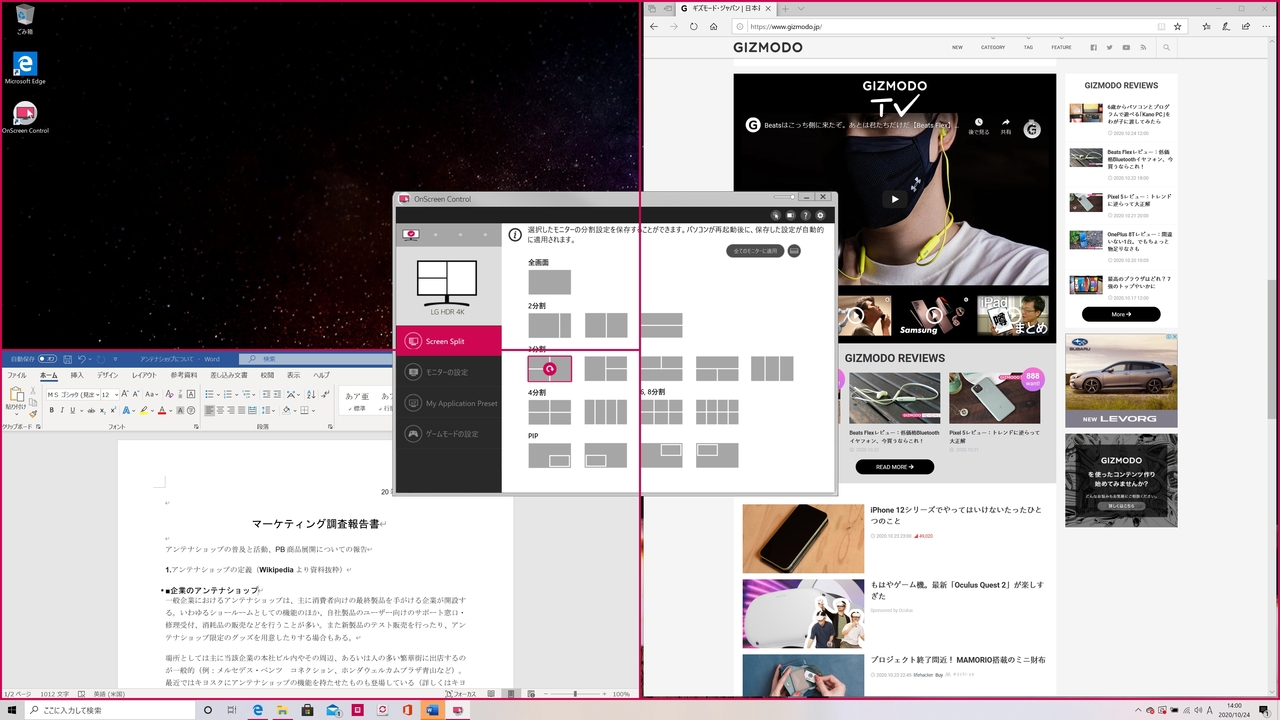Screen dimensions: 1280x720
Task: Click the READ MORE button on Gizmodo
Action: point(895,467)
